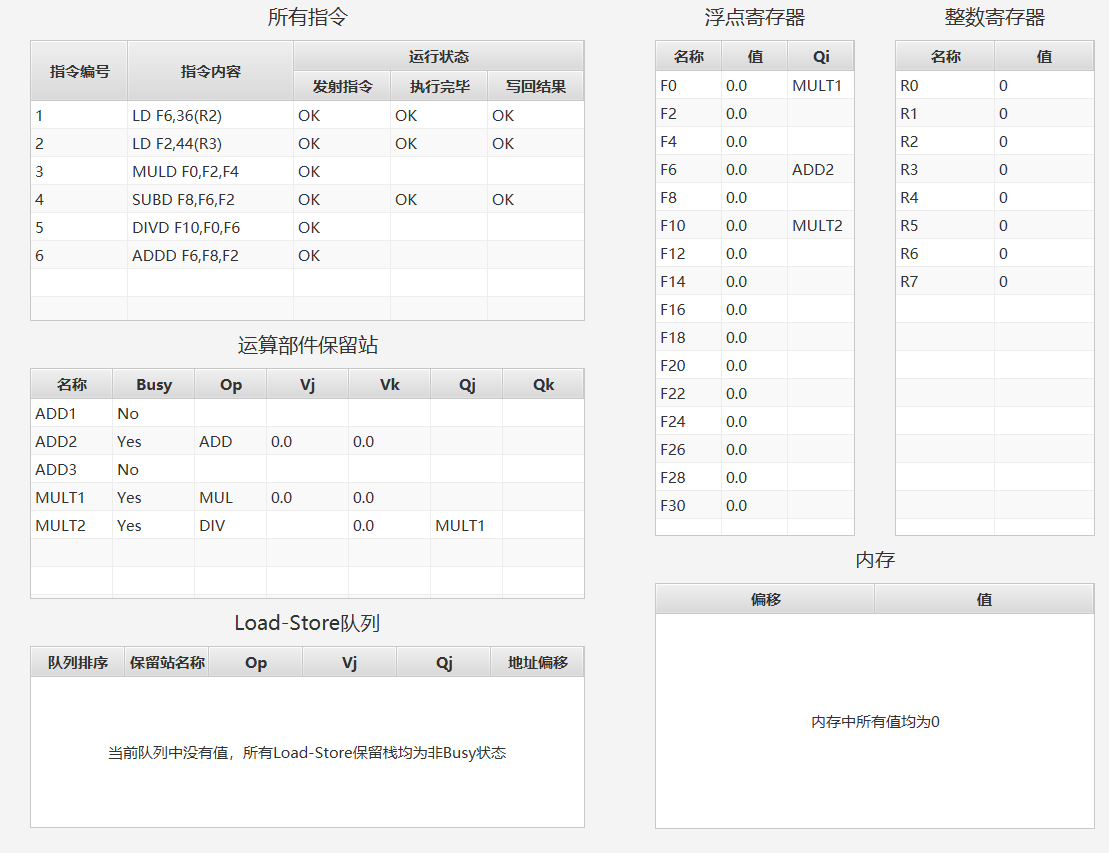Viewport: 1109px width, 853px height.
Task: Select instruction row LD F6,36(R2)
Action: [210, 115]
